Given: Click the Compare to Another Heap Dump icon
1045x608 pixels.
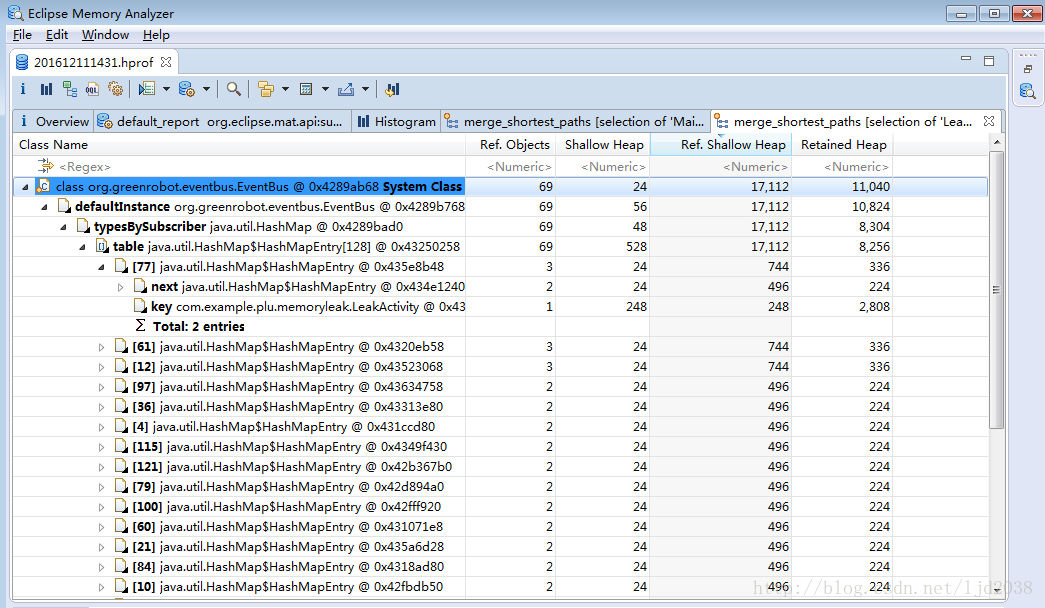Looking at the screenshot, I should pyautogui.click(x=392, y=89).
